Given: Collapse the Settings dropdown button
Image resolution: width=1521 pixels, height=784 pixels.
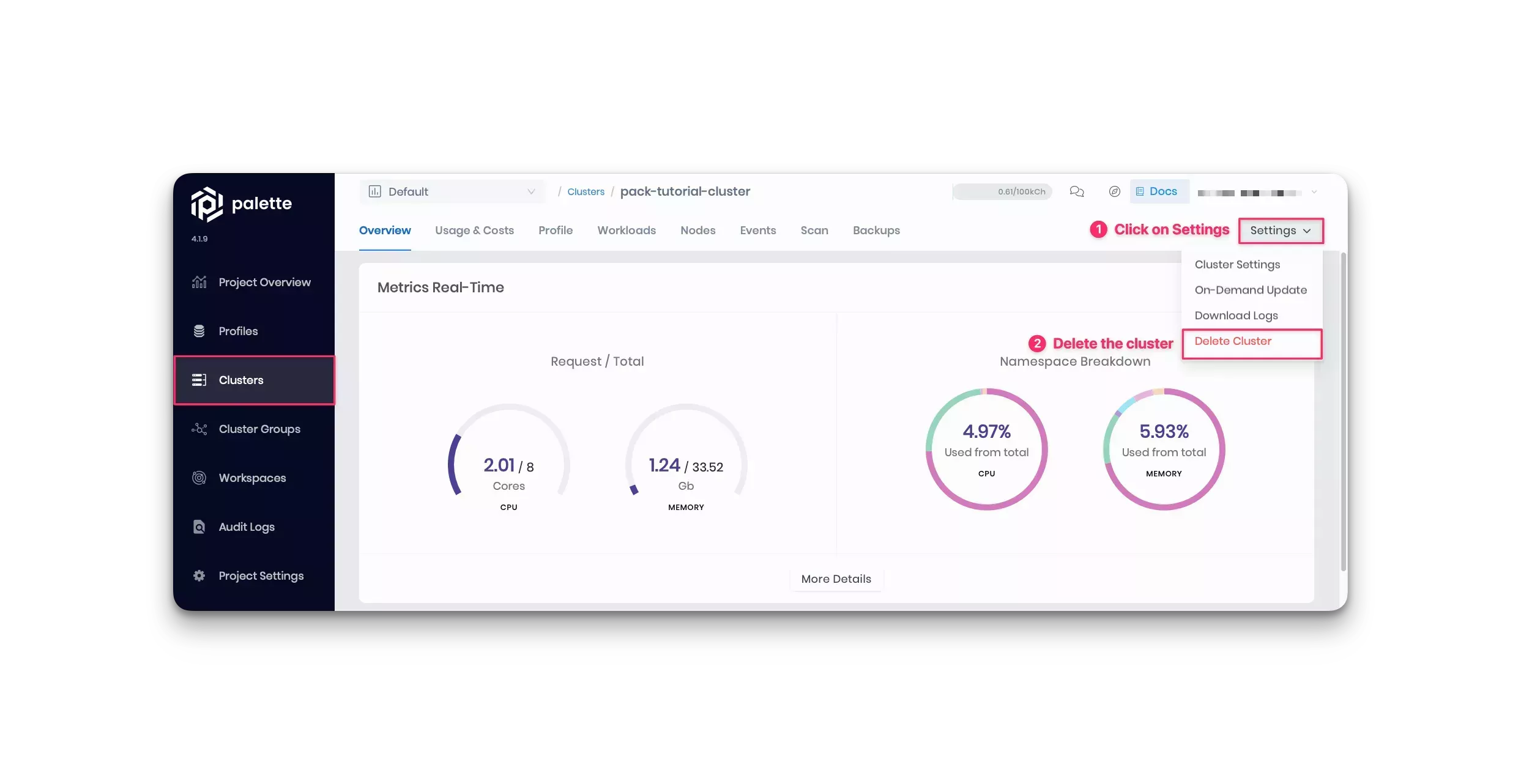Looking at the screenshot, I should 1281,231.
